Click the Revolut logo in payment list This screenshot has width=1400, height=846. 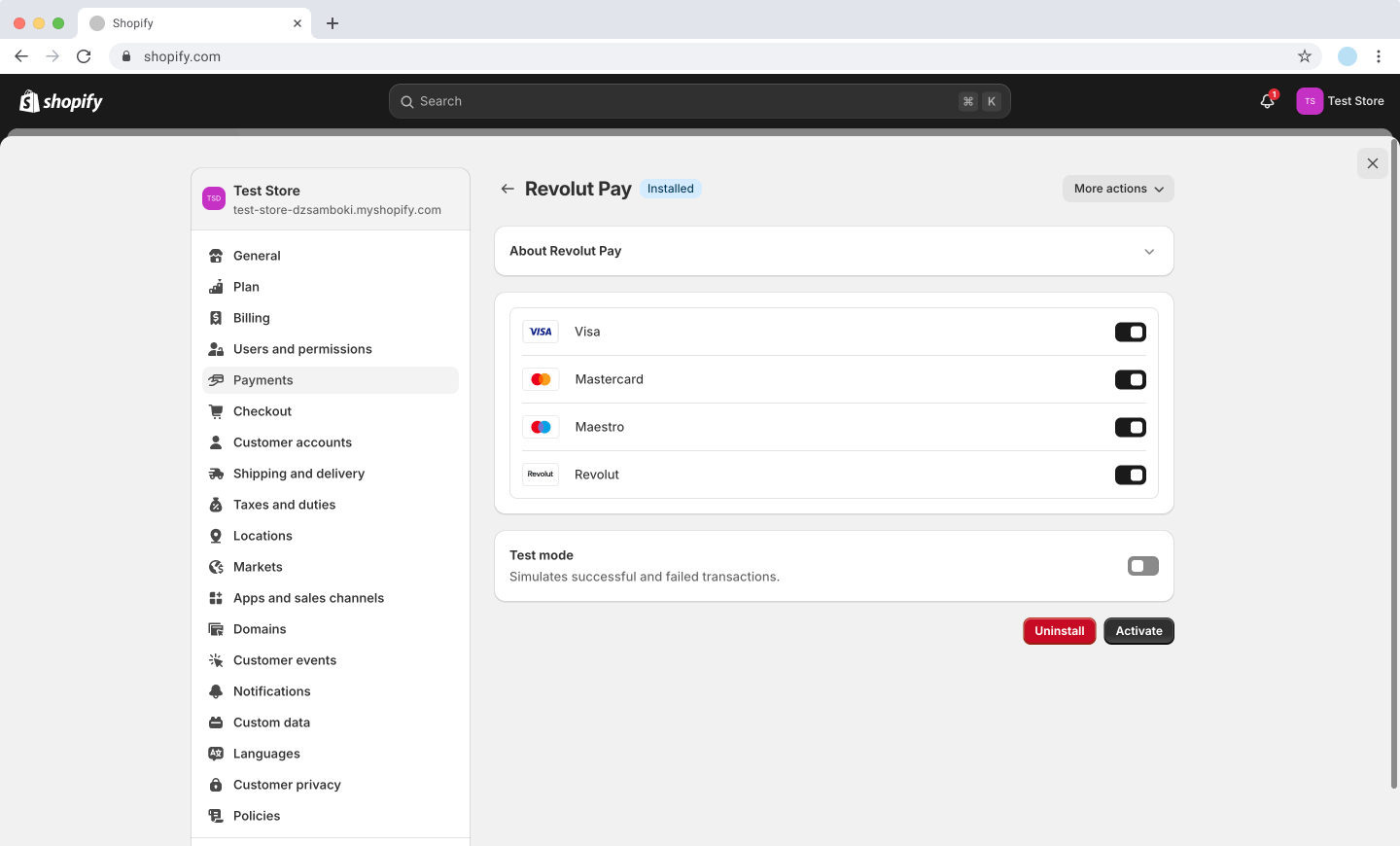point(541,475)
